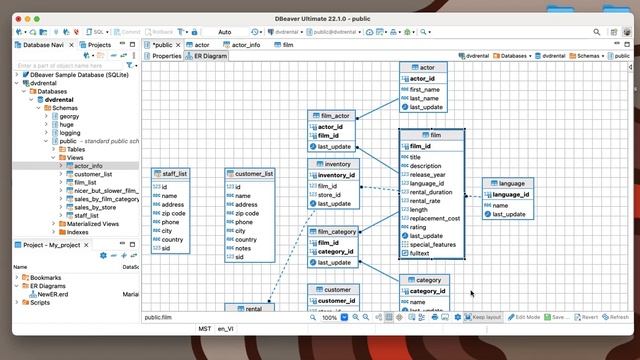The image size is (640, 360).
Task: Open the Auto commit mode field
Action: pyautogui.click(x=224, y=32)
